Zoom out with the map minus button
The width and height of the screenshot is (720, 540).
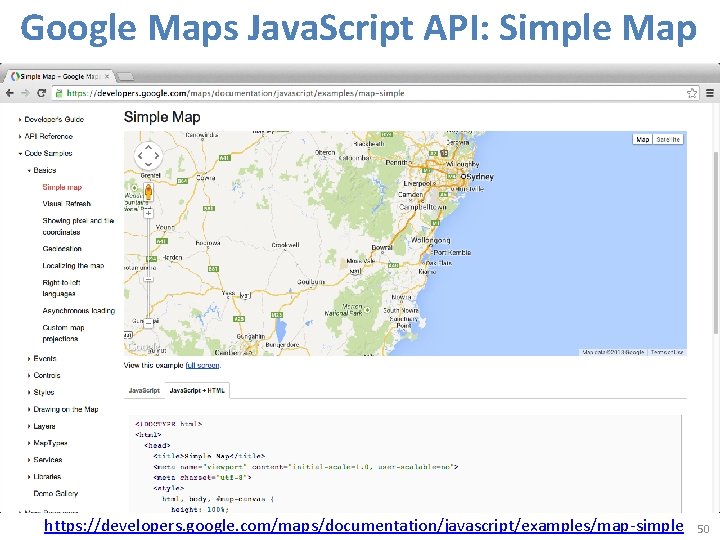pos(148,323)
